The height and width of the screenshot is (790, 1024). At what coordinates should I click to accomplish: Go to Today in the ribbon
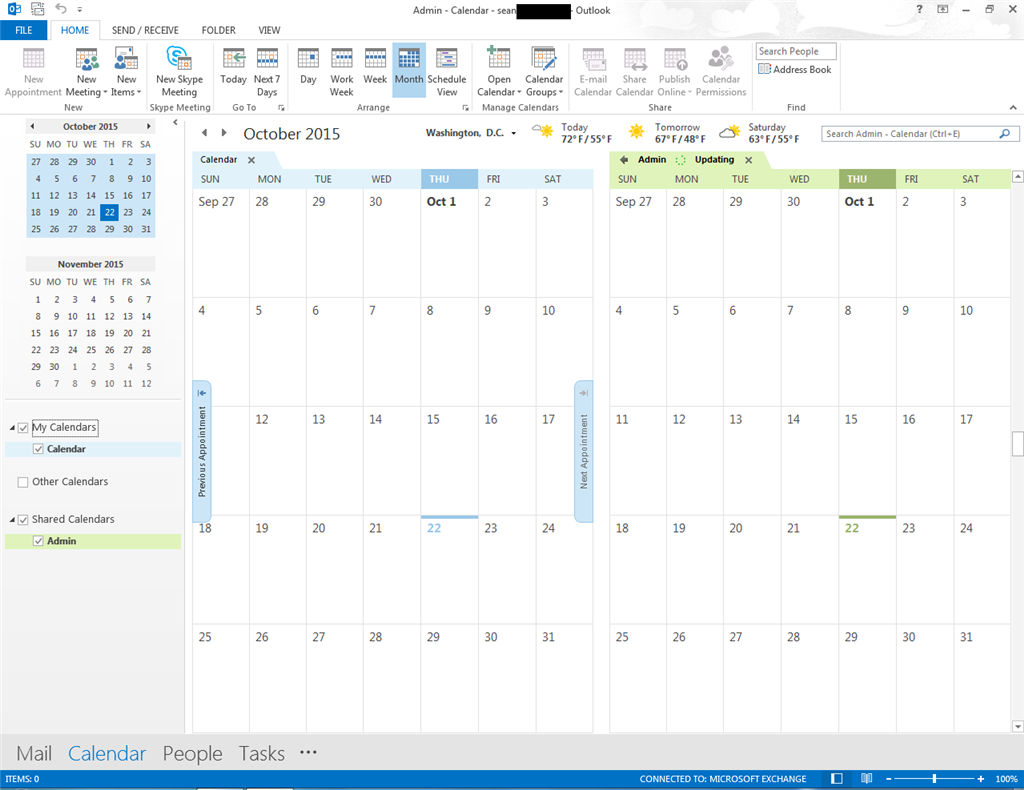point(233,67)
